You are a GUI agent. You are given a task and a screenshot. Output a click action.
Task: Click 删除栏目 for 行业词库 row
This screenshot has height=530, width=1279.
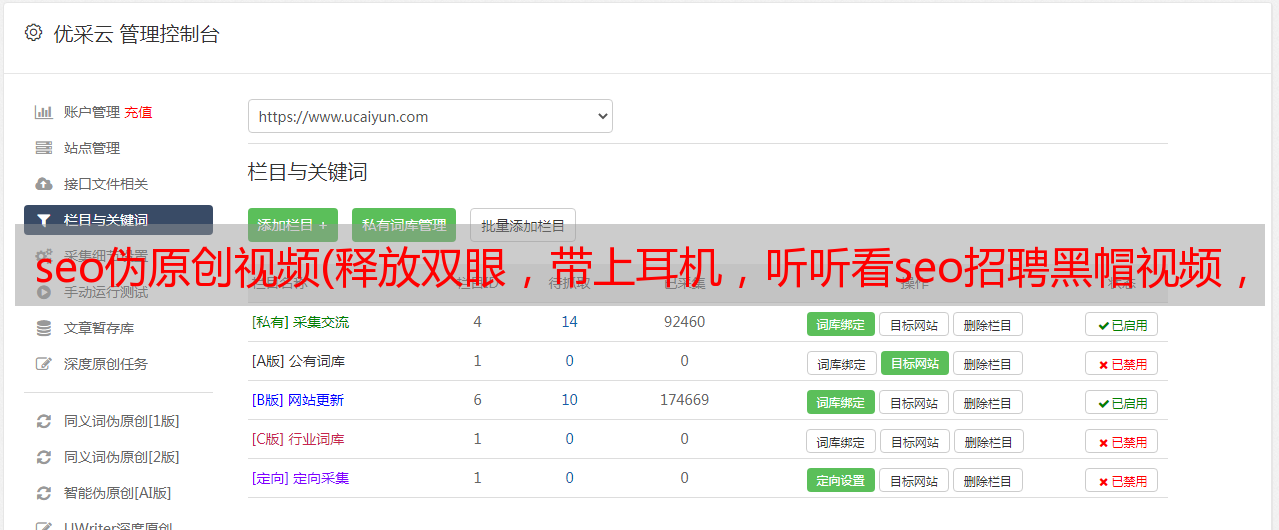(987, 441)
